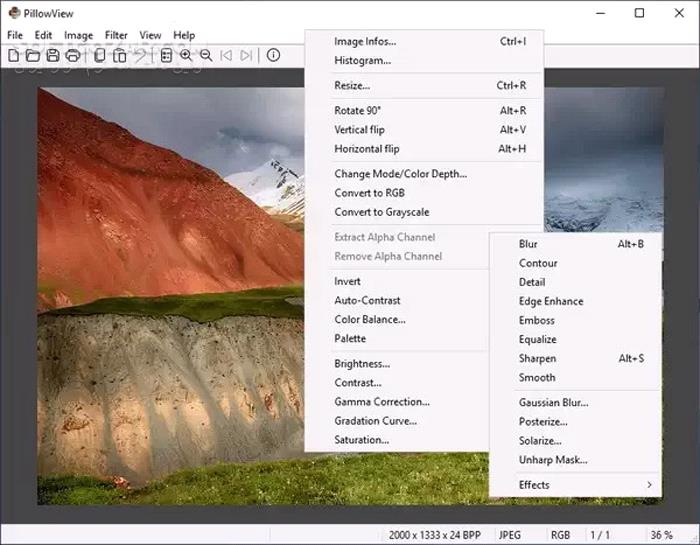Open the Image menu in menu bar
This screenshot has width=700, height=545.
(78, 35)
